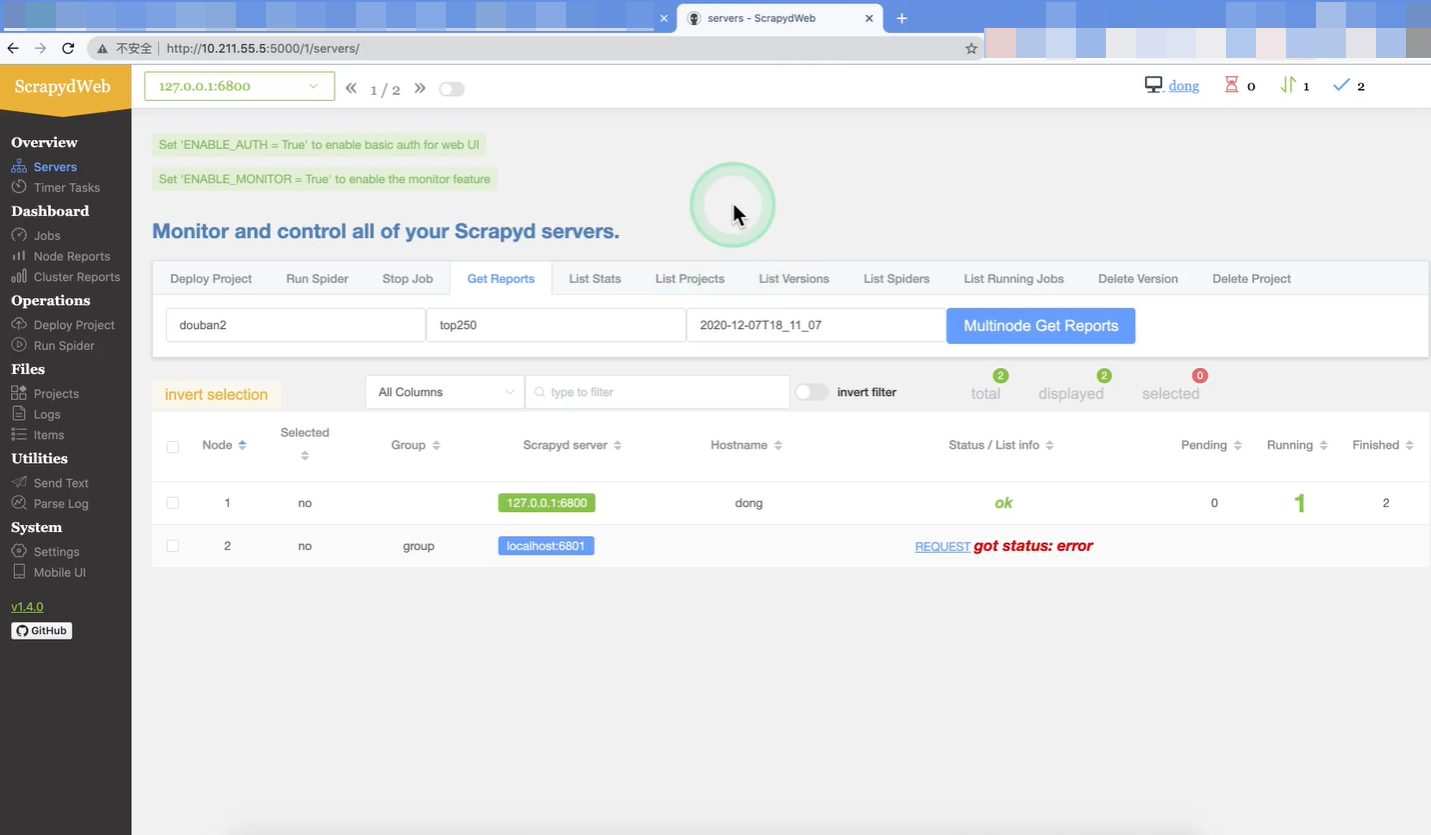This screenshot has width=1431, height=835.
Task: Open the GitHub badge link
Action: coord(42,631)
